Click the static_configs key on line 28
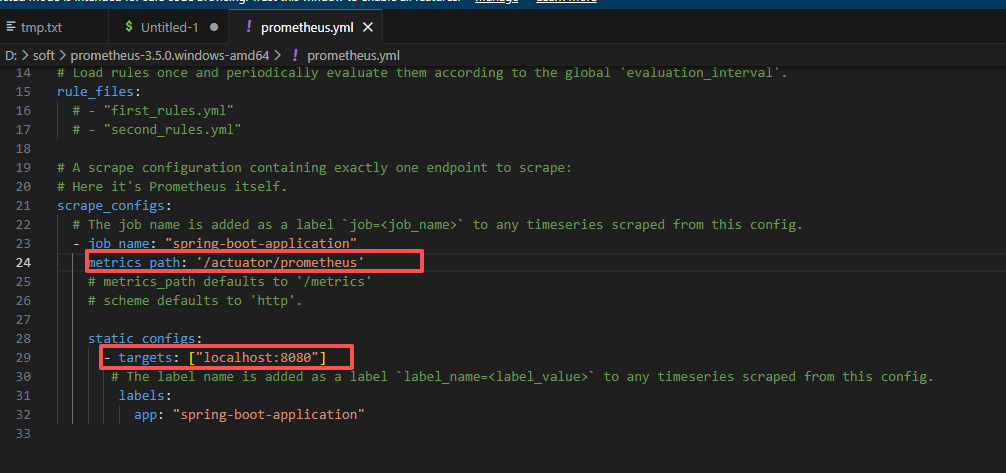 coord(142,339)
